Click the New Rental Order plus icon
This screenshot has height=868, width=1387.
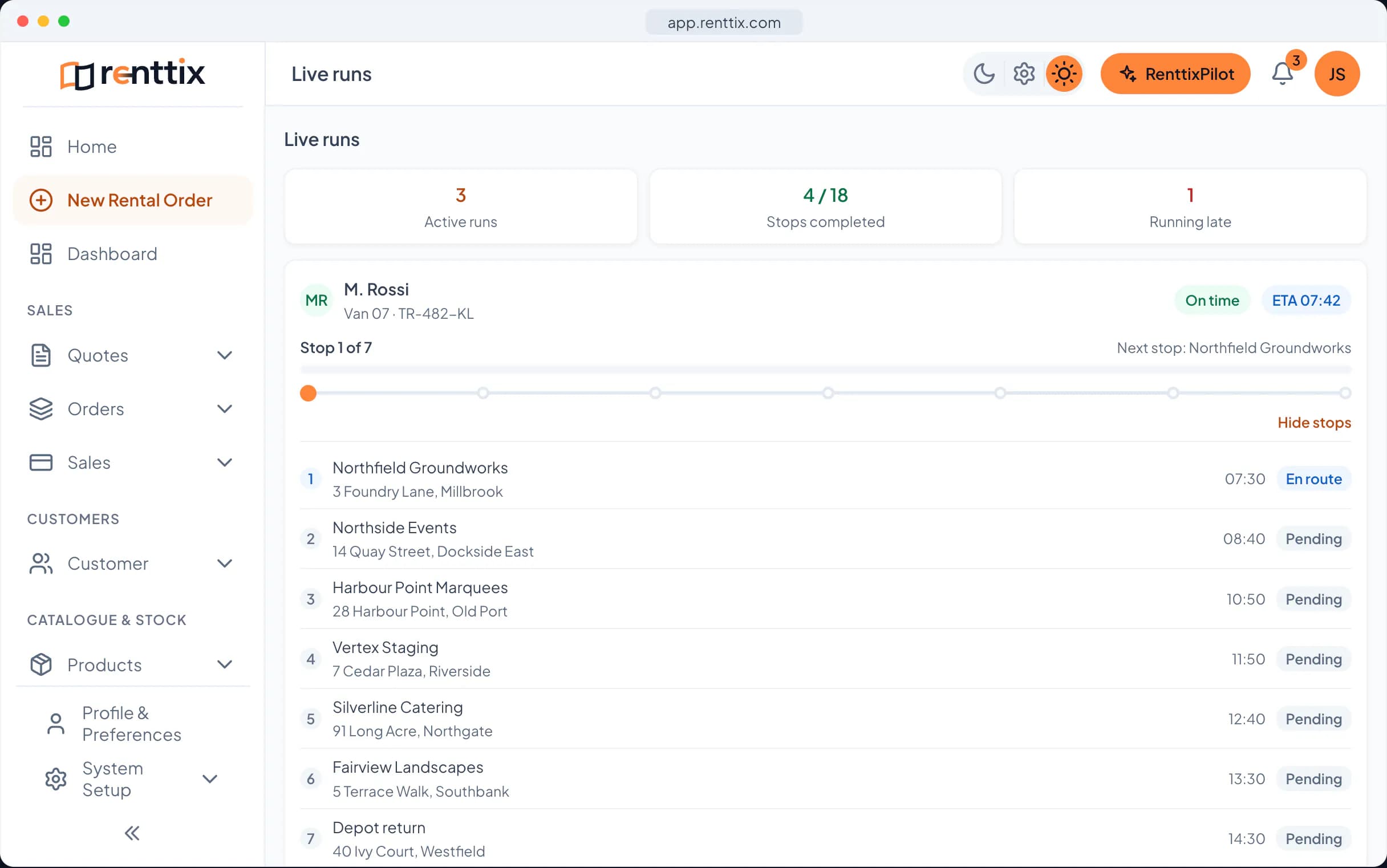coord(40,200)
